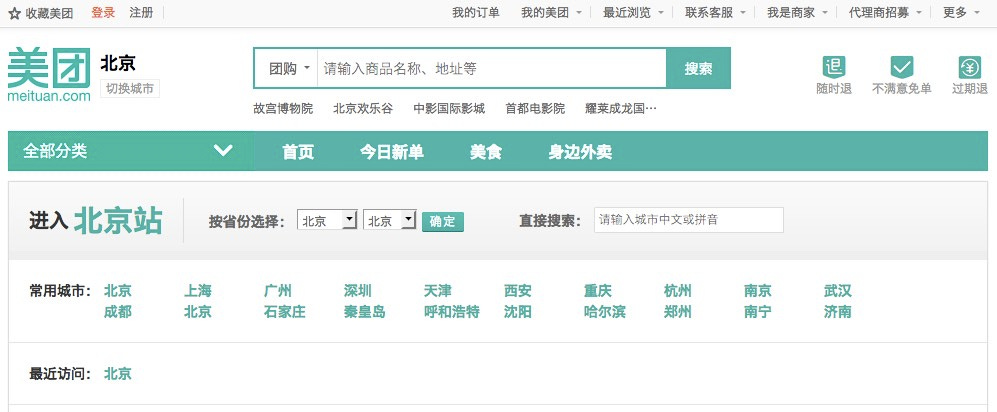This screenshot has width=997, height=412.
Task: Expand the 最近浏览 dropdown menu
Action: pos(634,13)
